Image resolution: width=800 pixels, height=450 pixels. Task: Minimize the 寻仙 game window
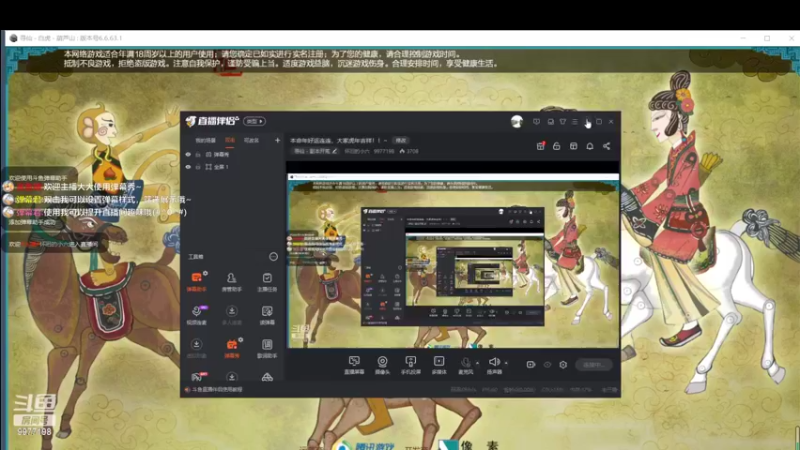coord(743,38)
